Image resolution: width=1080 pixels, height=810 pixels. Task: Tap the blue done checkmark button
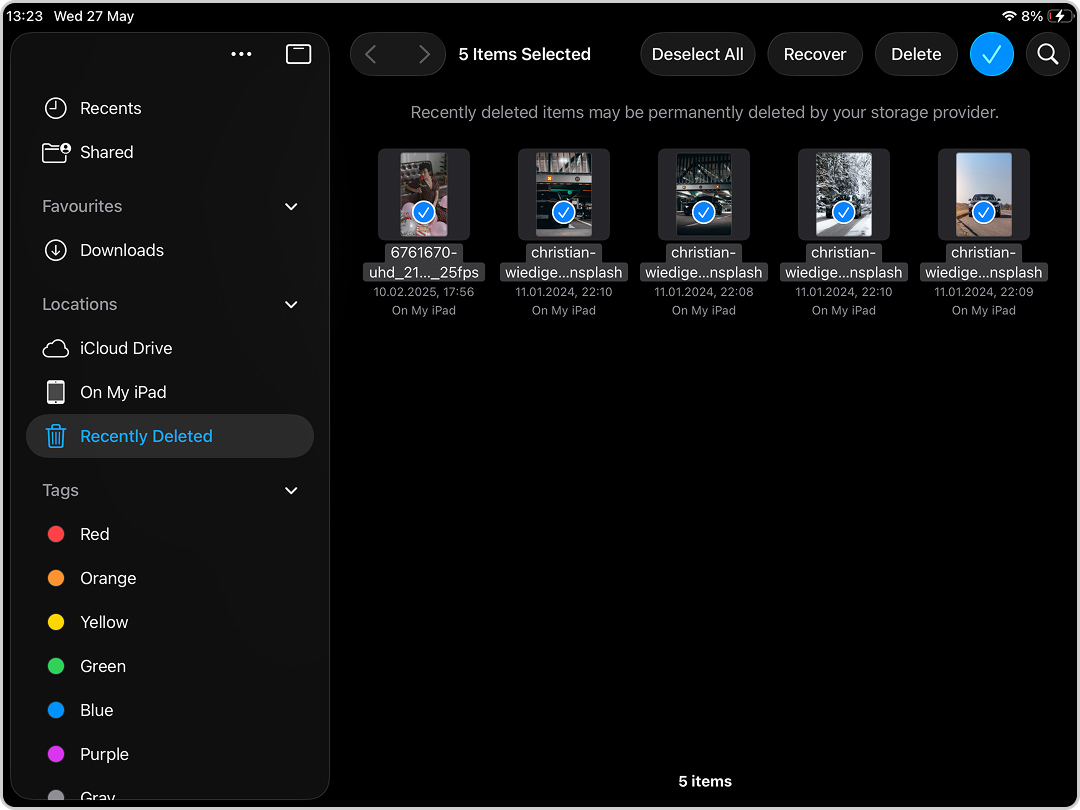(991, 54)
